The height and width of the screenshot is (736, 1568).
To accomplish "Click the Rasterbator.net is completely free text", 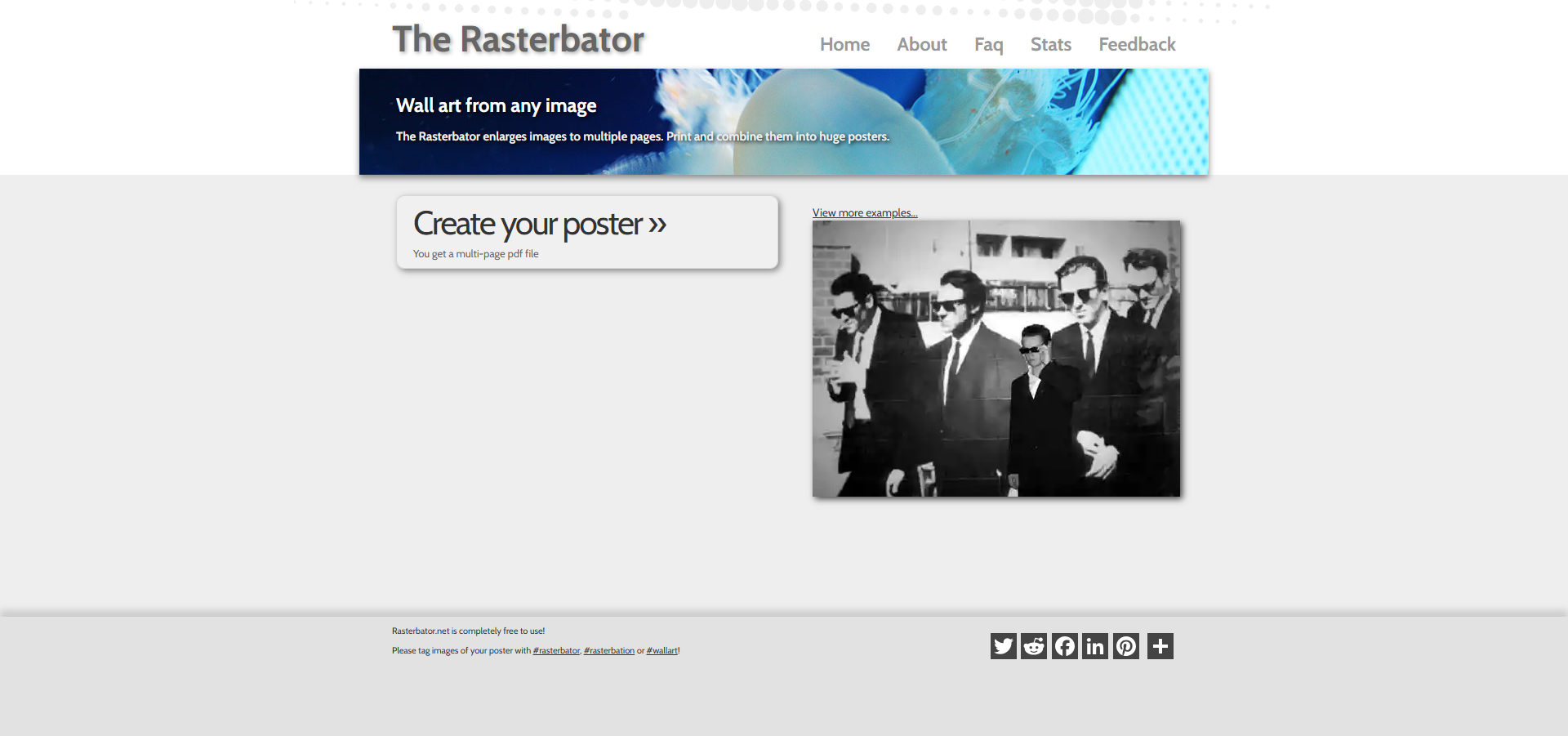I will pos(468,631).
